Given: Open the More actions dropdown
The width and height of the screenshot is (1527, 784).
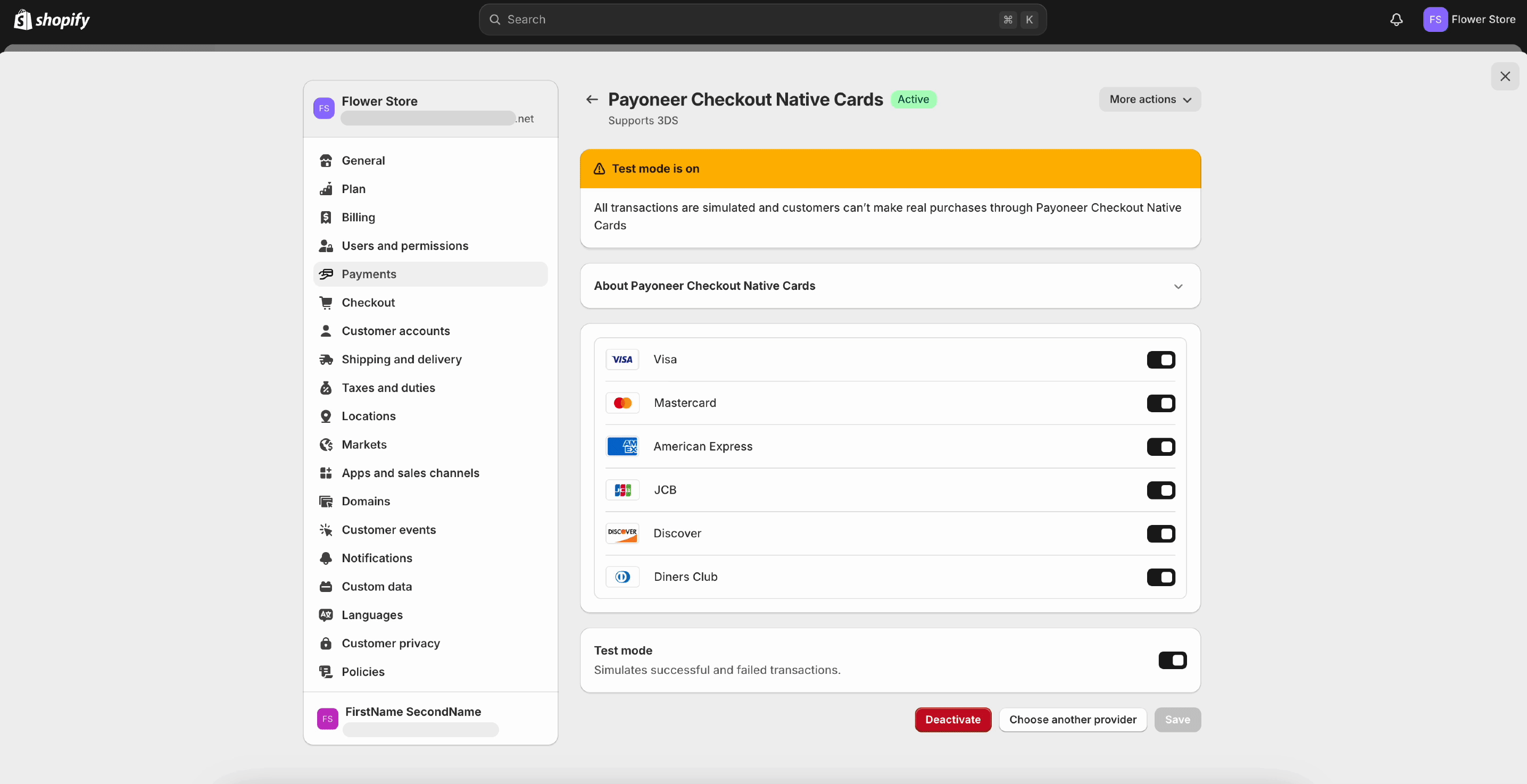Looking at the screenshot, I should coord(1150,99).
